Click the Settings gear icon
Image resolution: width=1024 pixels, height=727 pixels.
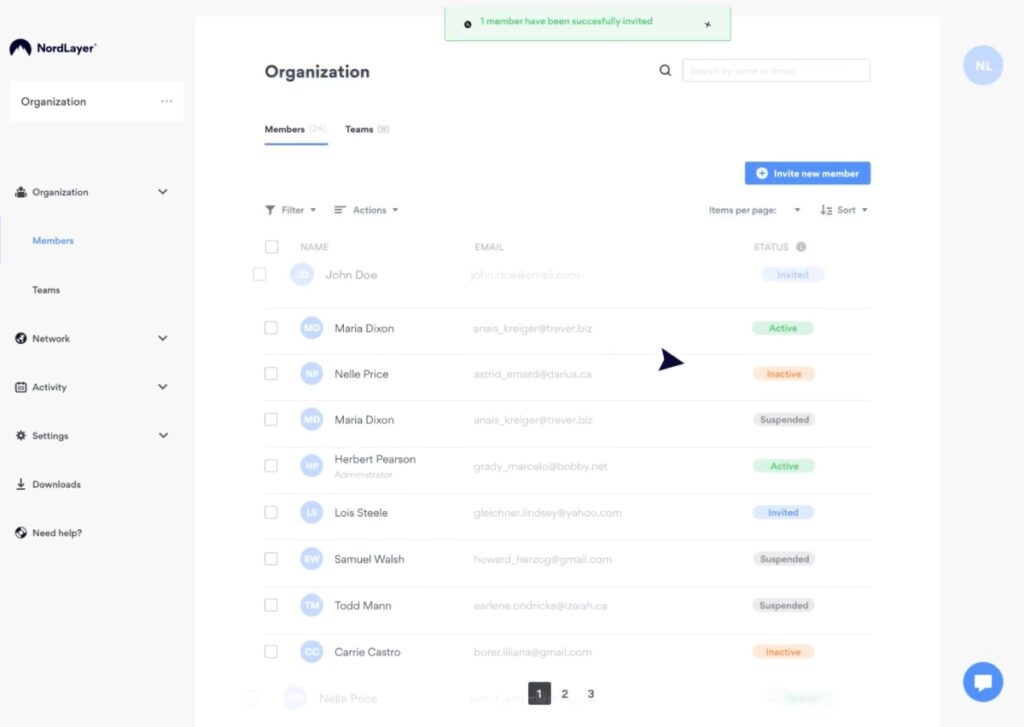[21, 436]
